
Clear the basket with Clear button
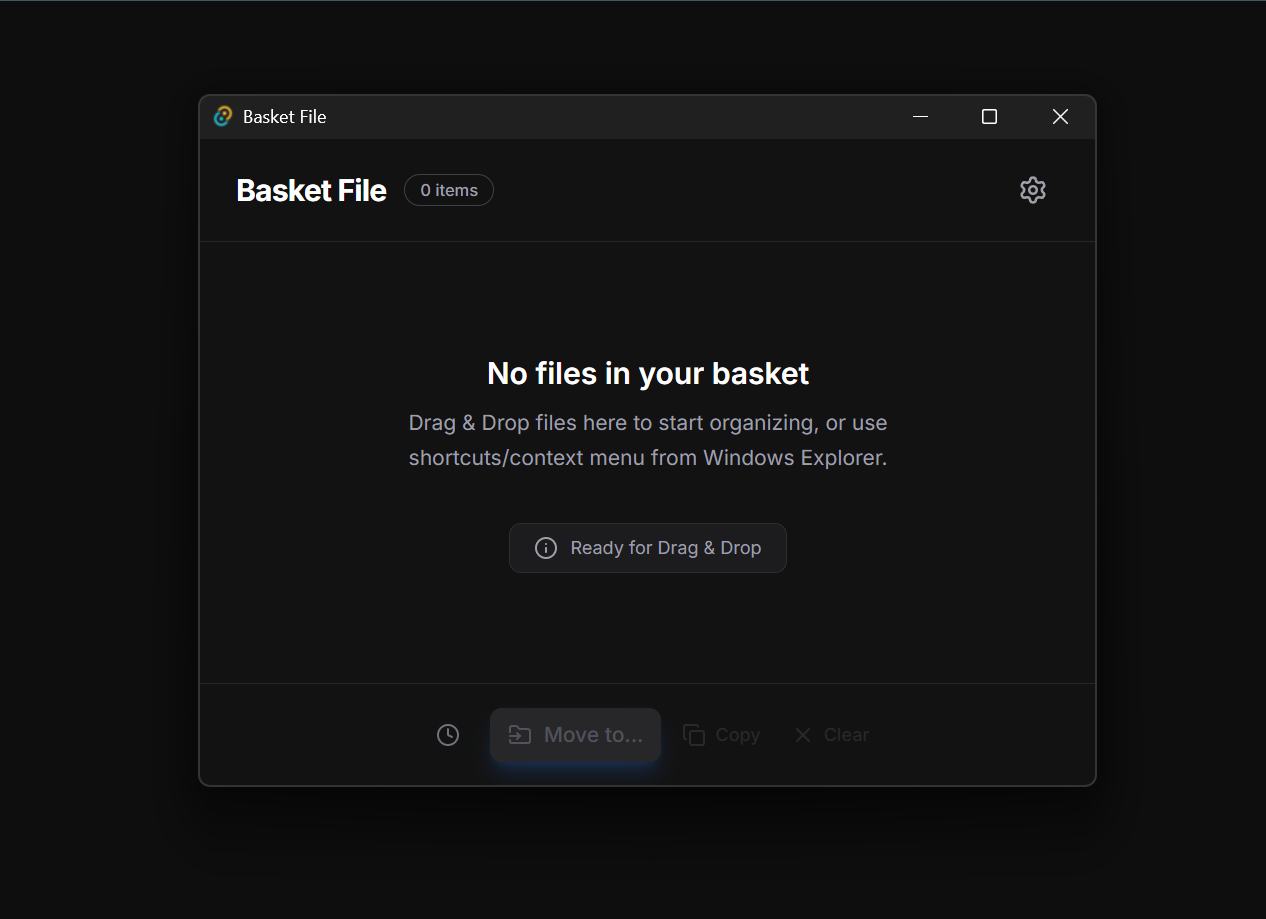[831, 735]
